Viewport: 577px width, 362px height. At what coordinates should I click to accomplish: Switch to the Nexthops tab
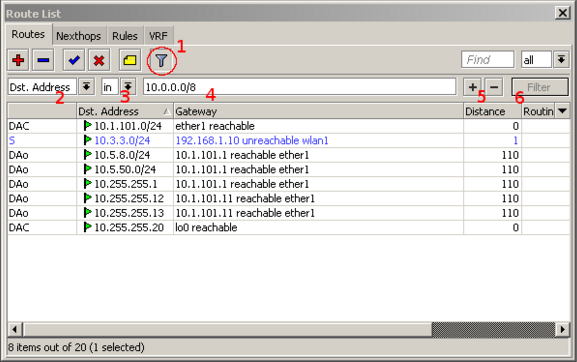(x=78, y=36)
